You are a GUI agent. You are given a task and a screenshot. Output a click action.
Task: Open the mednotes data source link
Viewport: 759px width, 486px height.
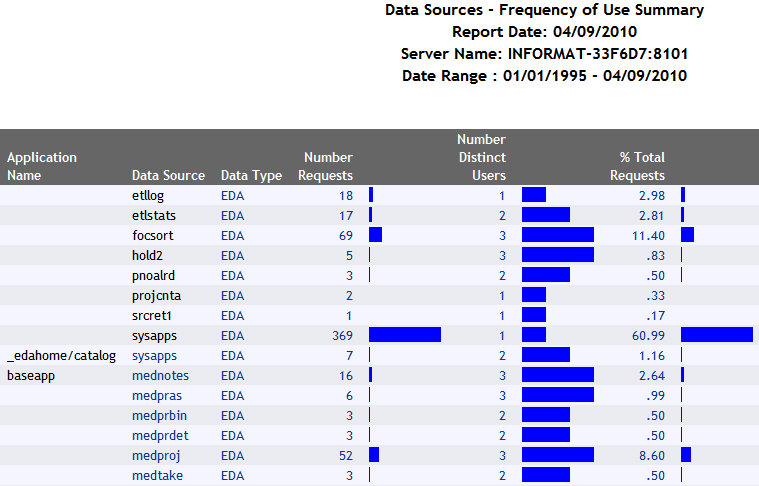tap(160, 376)
